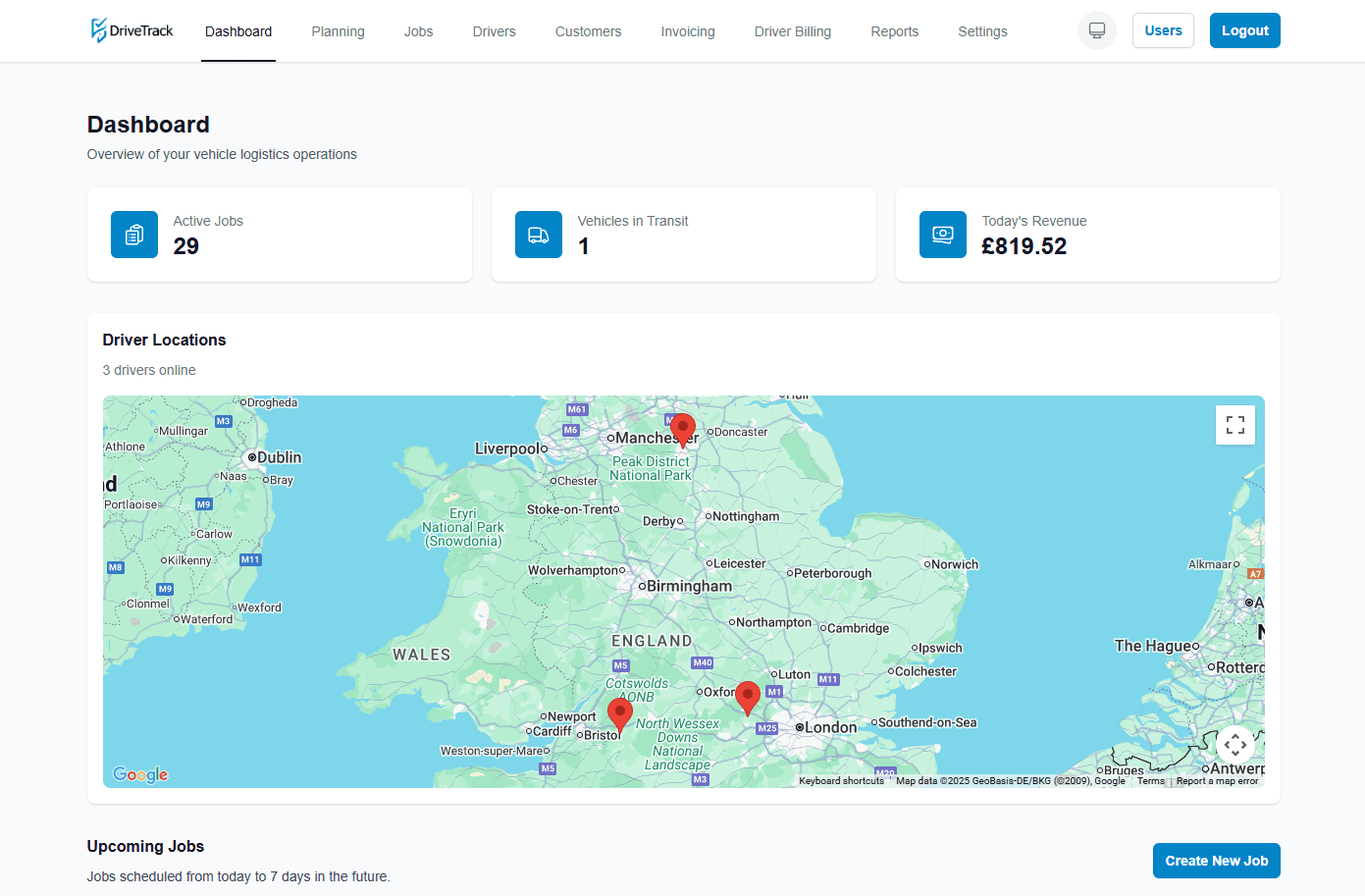The width and height of the screenshot is (1365, 896).
Task: Open the Jobs tab
Action: (418, 31)
